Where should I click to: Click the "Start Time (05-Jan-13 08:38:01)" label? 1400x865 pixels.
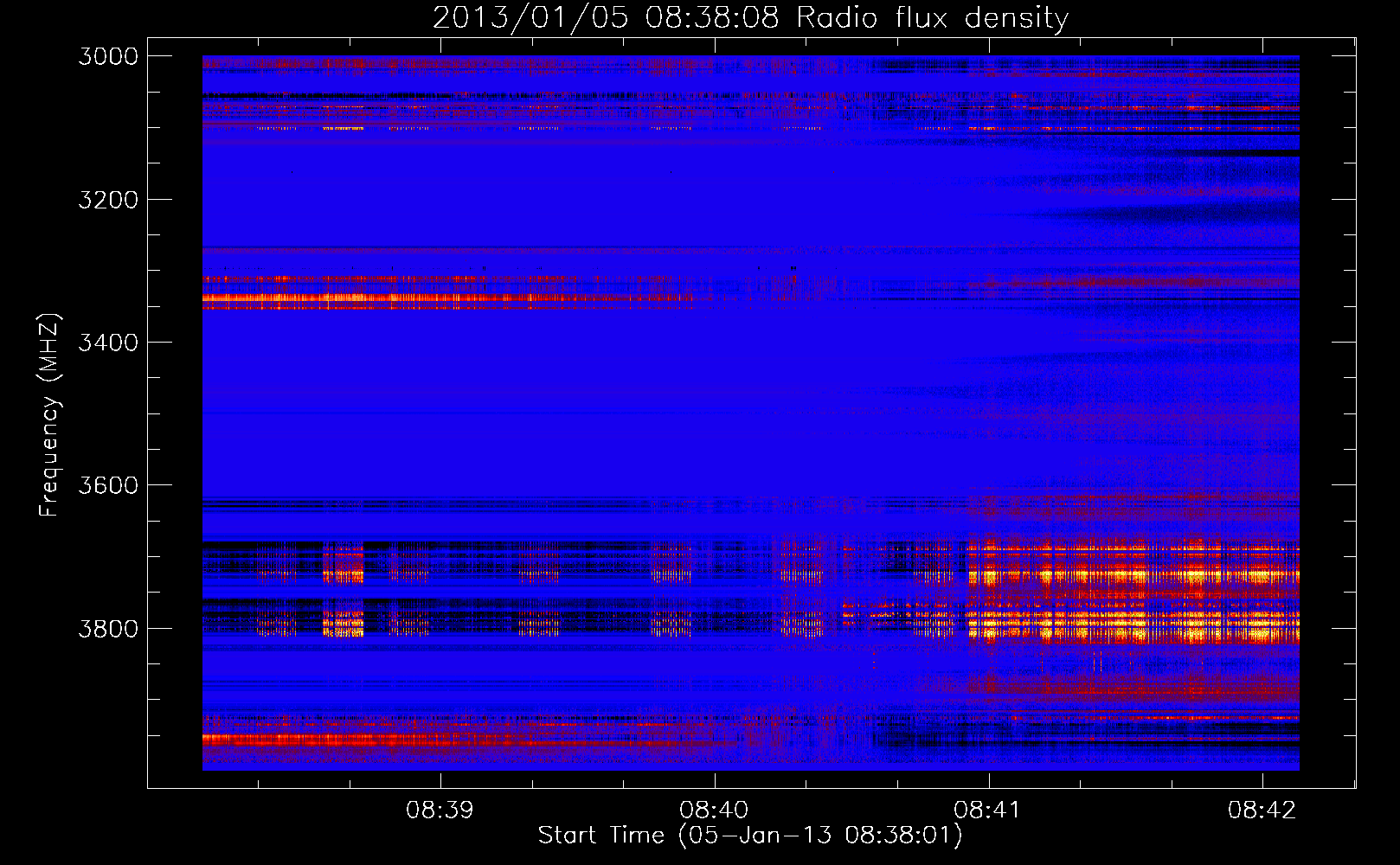click(750, 836)
